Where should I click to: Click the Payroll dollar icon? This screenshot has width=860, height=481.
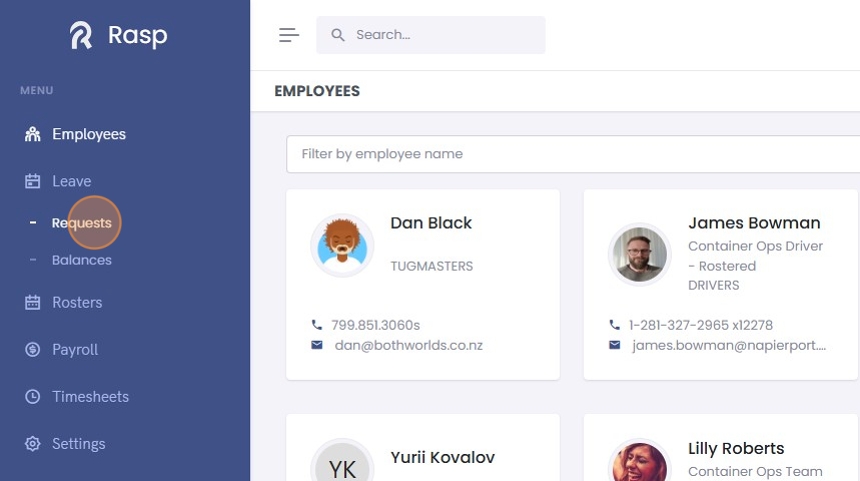[32, 349]
